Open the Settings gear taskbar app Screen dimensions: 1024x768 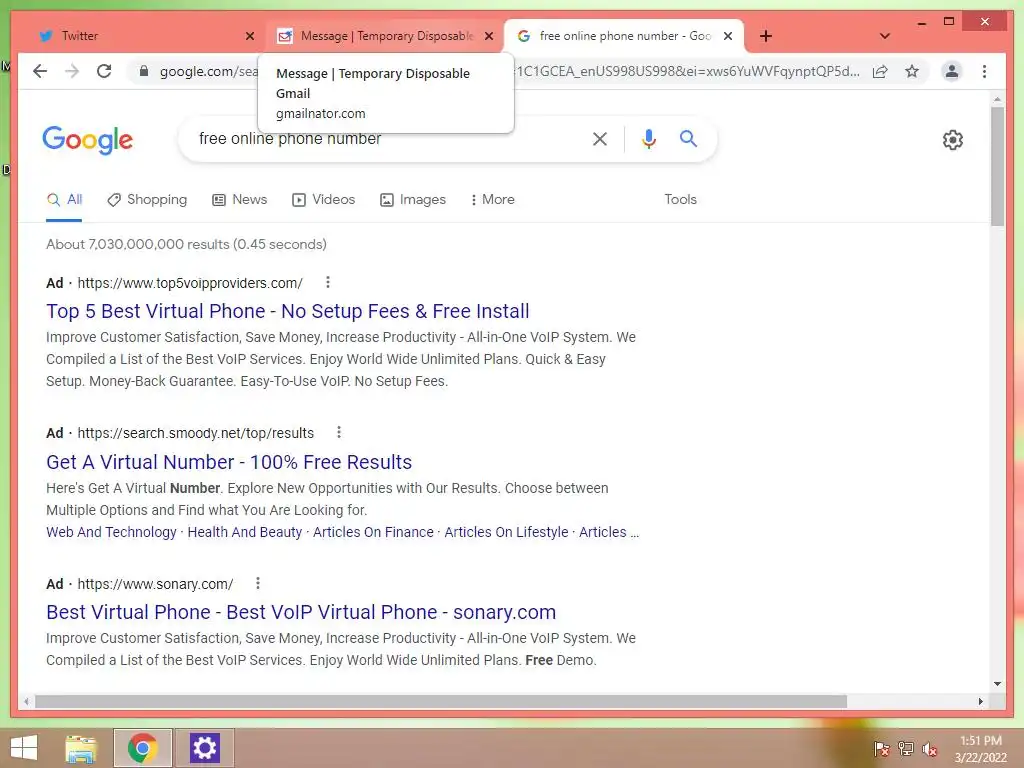[204, 748]
